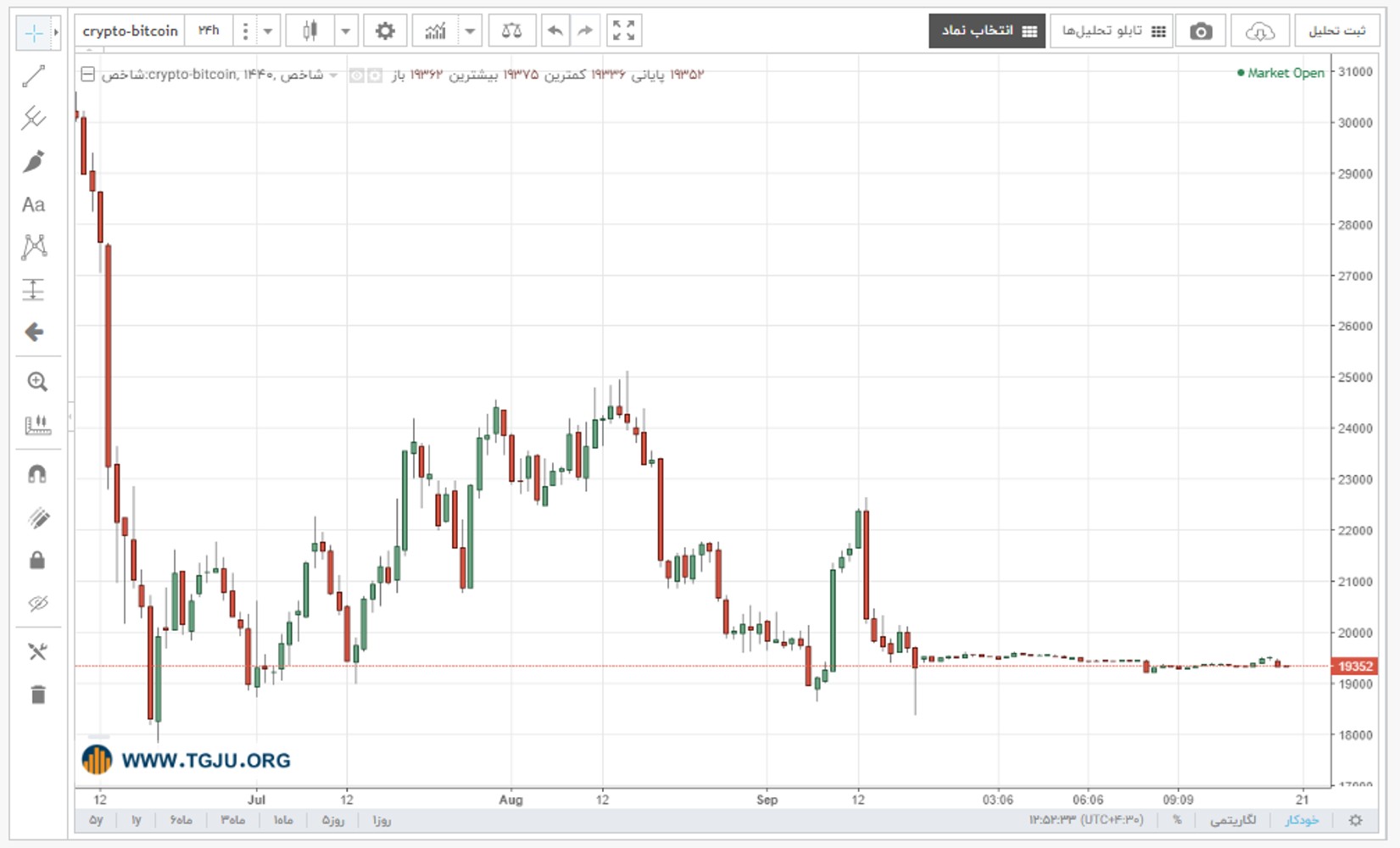This screenshot has height=848, width=1400.
Task: Open chart settings gear in top toolbar
Action: point(385,31)
